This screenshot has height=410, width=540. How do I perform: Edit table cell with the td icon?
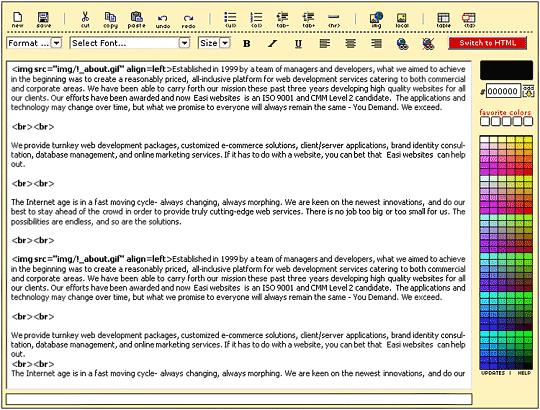tap(469, 20)
